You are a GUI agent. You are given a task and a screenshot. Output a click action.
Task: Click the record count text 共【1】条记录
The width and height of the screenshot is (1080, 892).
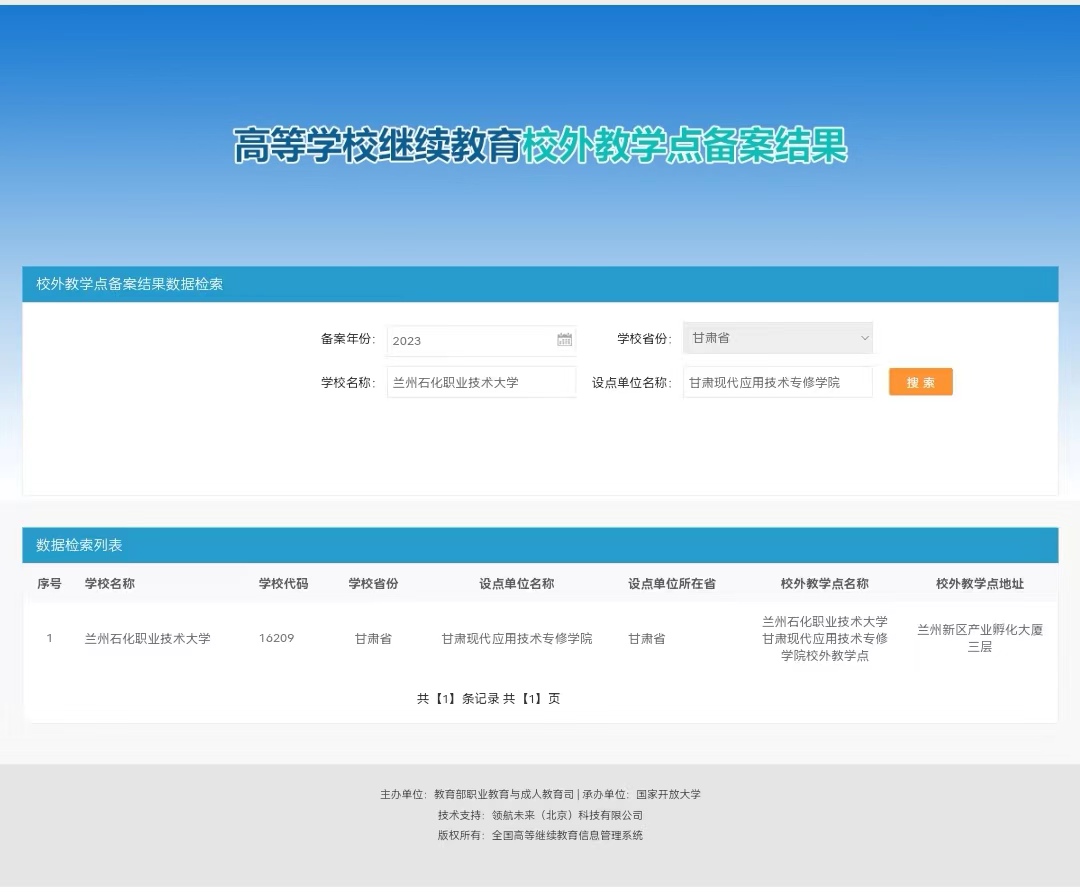click(458, 698)
